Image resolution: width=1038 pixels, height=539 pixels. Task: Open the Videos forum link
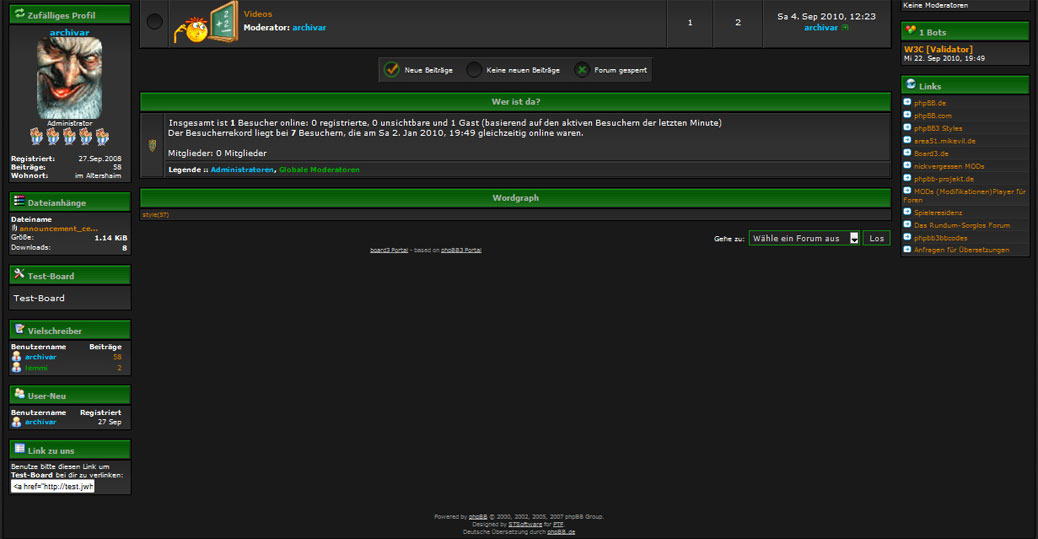coord(258,15)
